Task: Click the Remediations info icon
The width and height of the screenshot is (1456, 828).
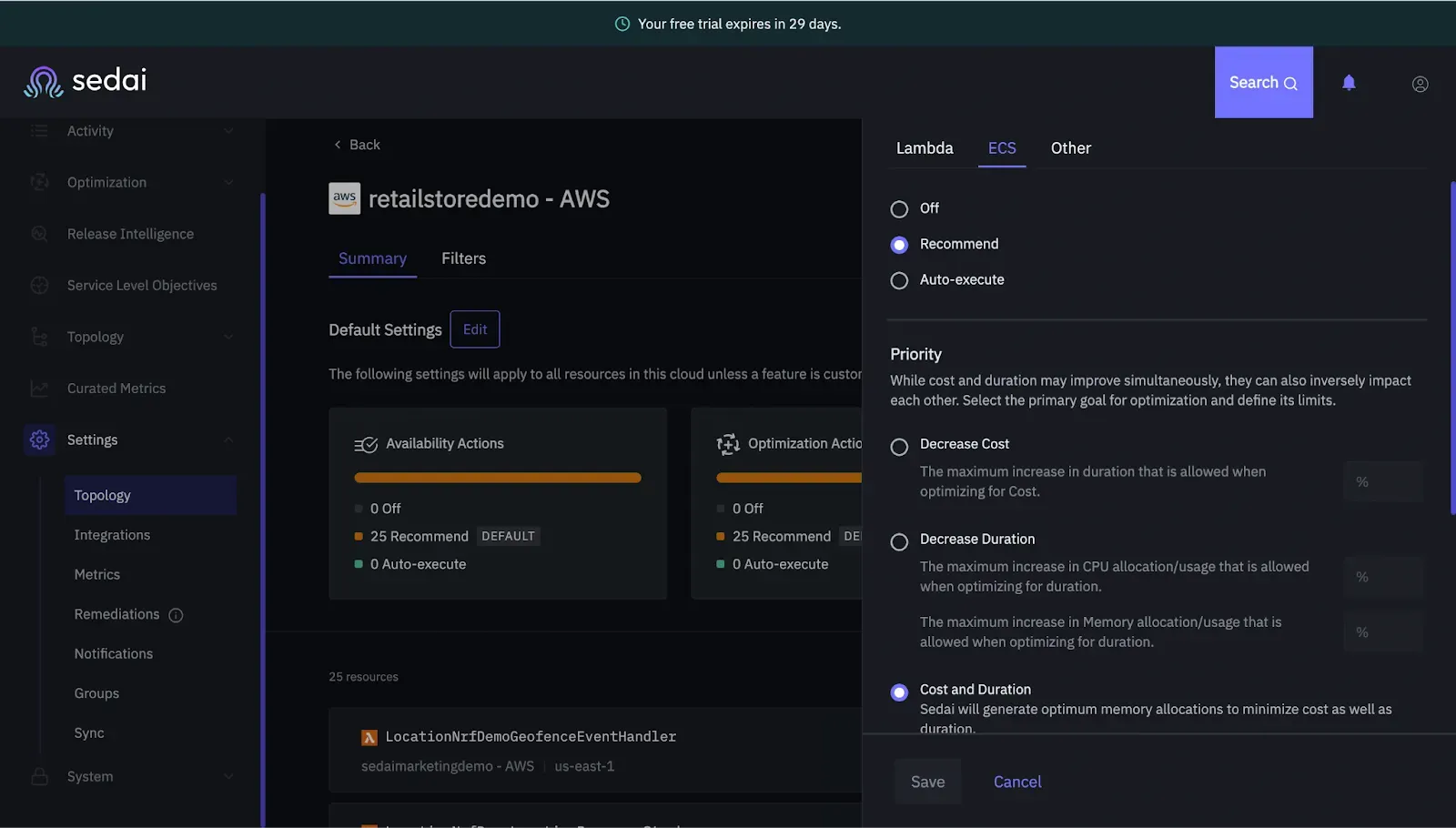Action: pyautogui.click(x=176, y=615)
